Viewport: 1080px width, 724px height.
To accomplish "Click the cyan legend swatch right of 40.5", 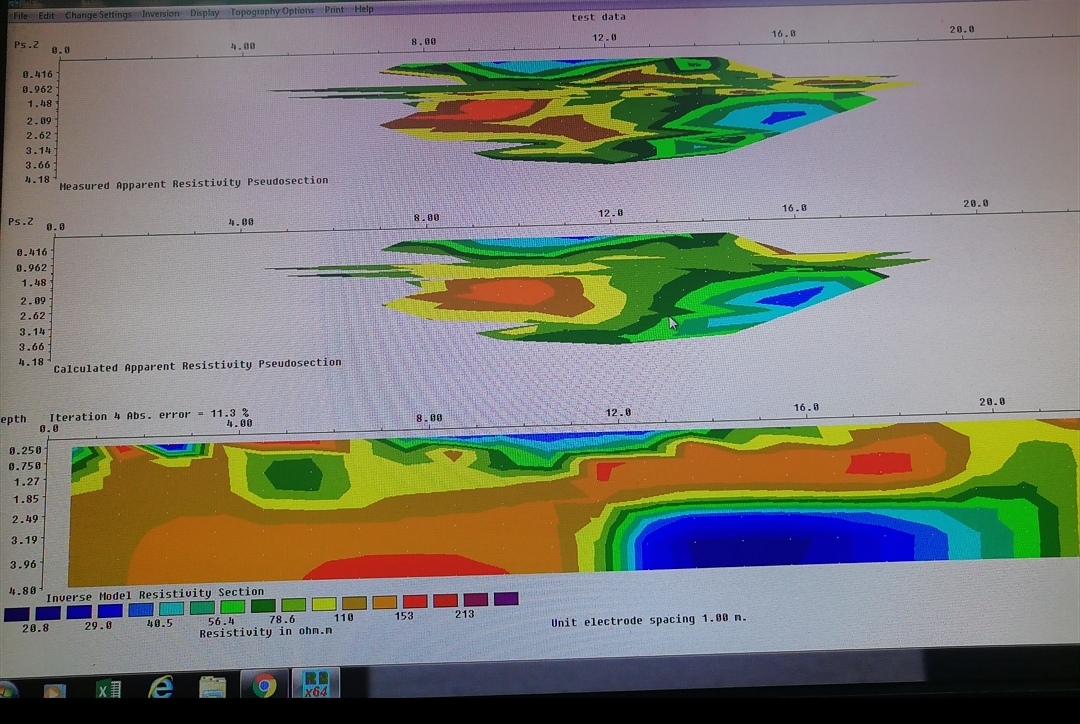I will coord(171,608).
